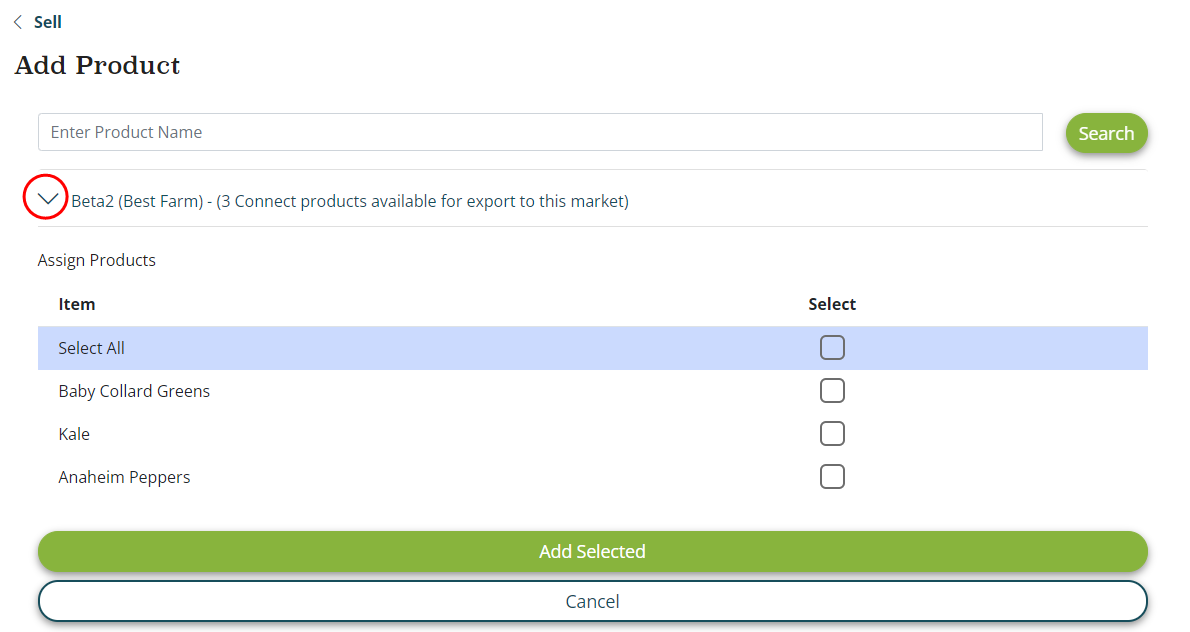Click the Add Product page heading
This screenshot has width=1190, height=632.
point(97,66)
